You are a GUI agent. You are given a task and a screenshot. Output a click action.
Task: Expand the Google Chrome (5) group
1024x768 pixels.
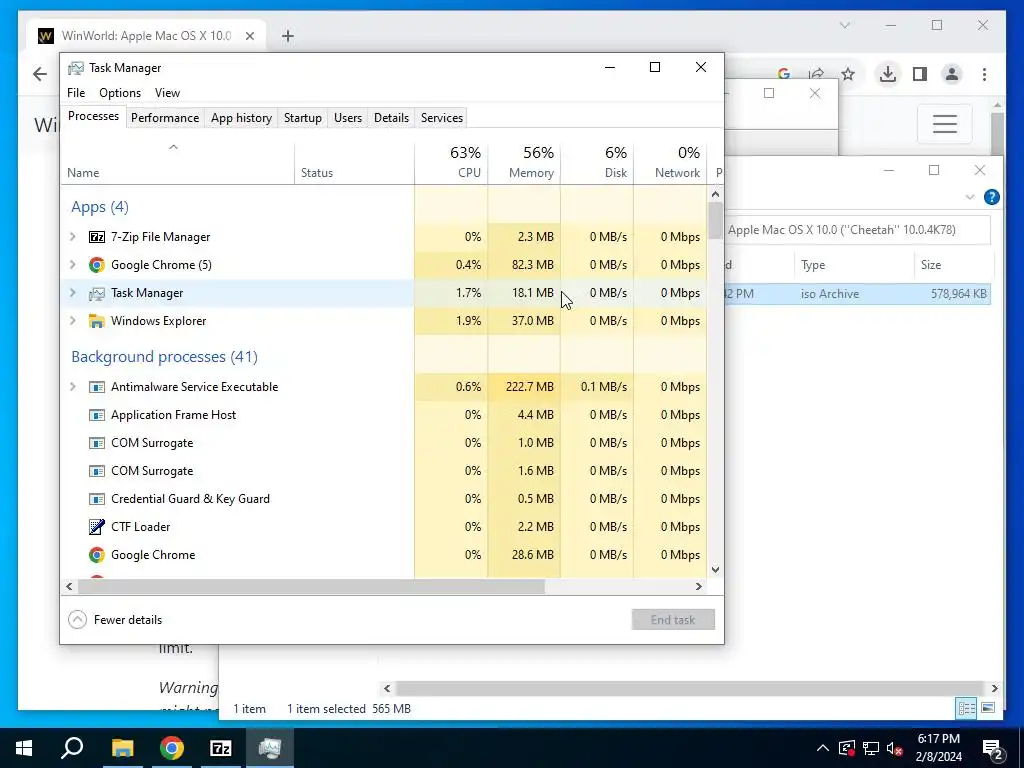coord(73,265)
